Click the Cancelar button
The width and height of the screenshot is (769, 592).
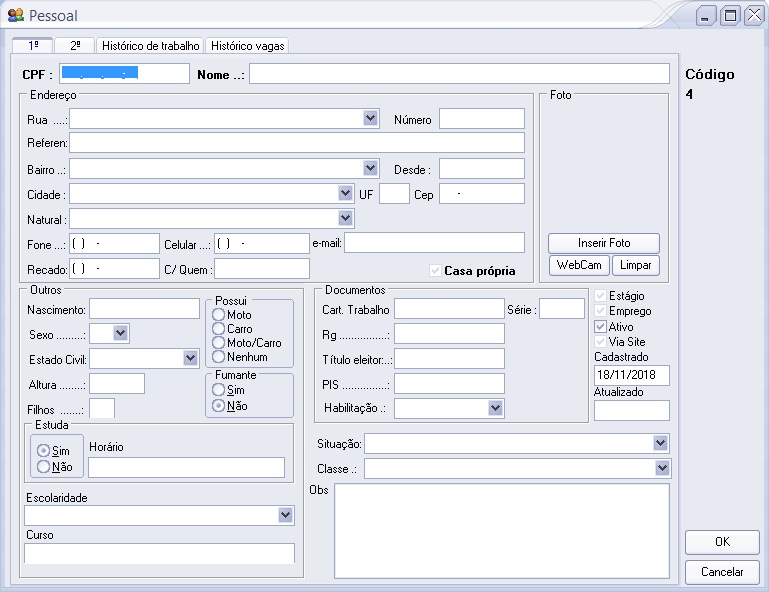(722, 572)
